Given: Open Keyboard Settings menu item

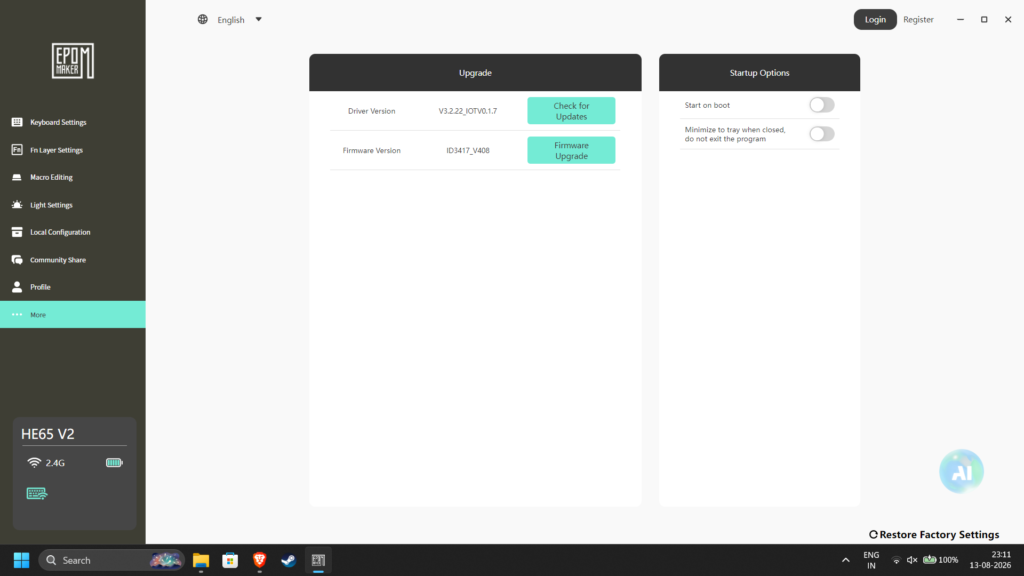Looking at the screenshot, I should pos(58,122).
